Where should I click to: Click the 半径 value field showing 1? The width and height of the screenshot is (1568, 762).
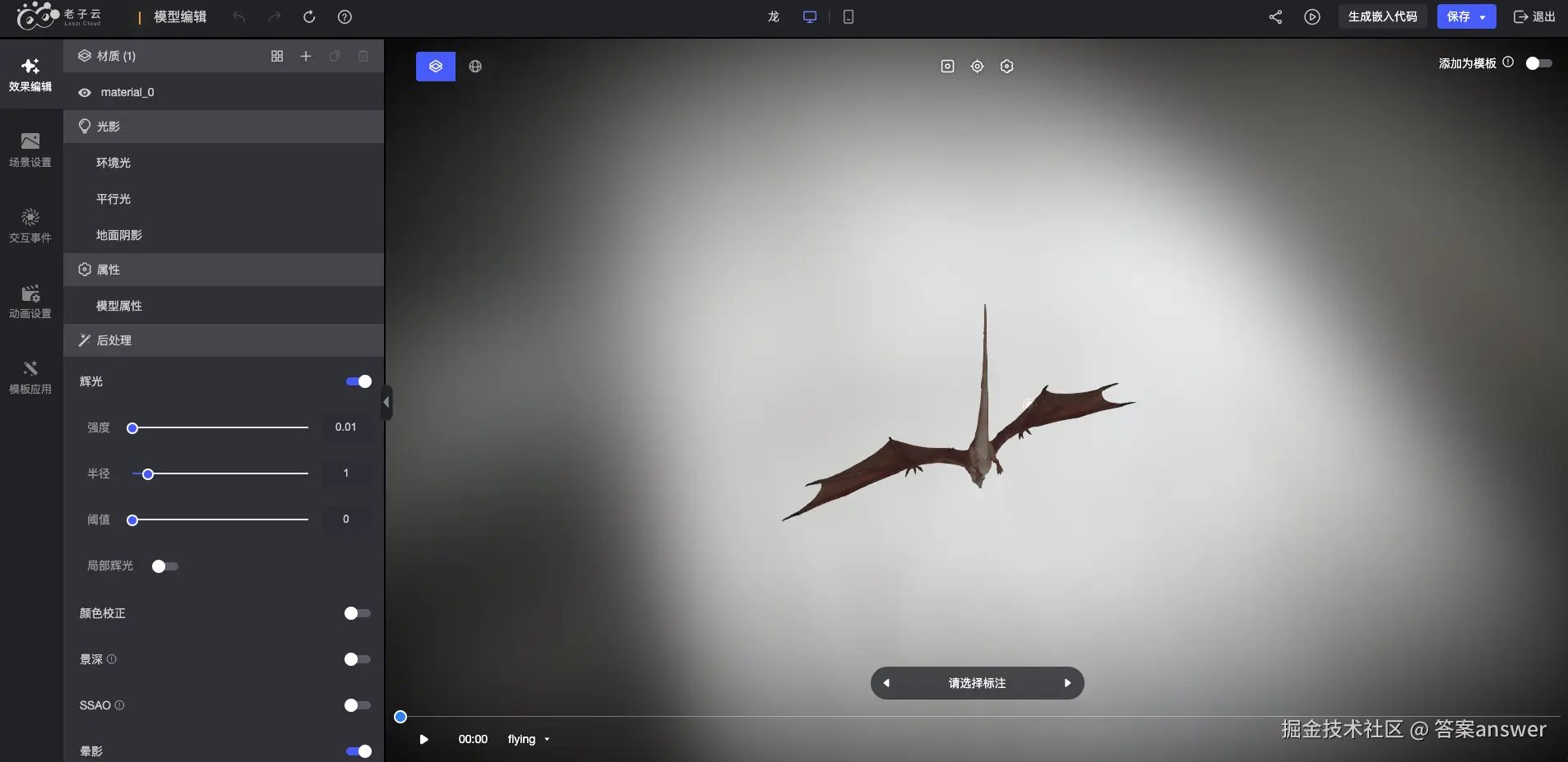[x=346, y=473]
